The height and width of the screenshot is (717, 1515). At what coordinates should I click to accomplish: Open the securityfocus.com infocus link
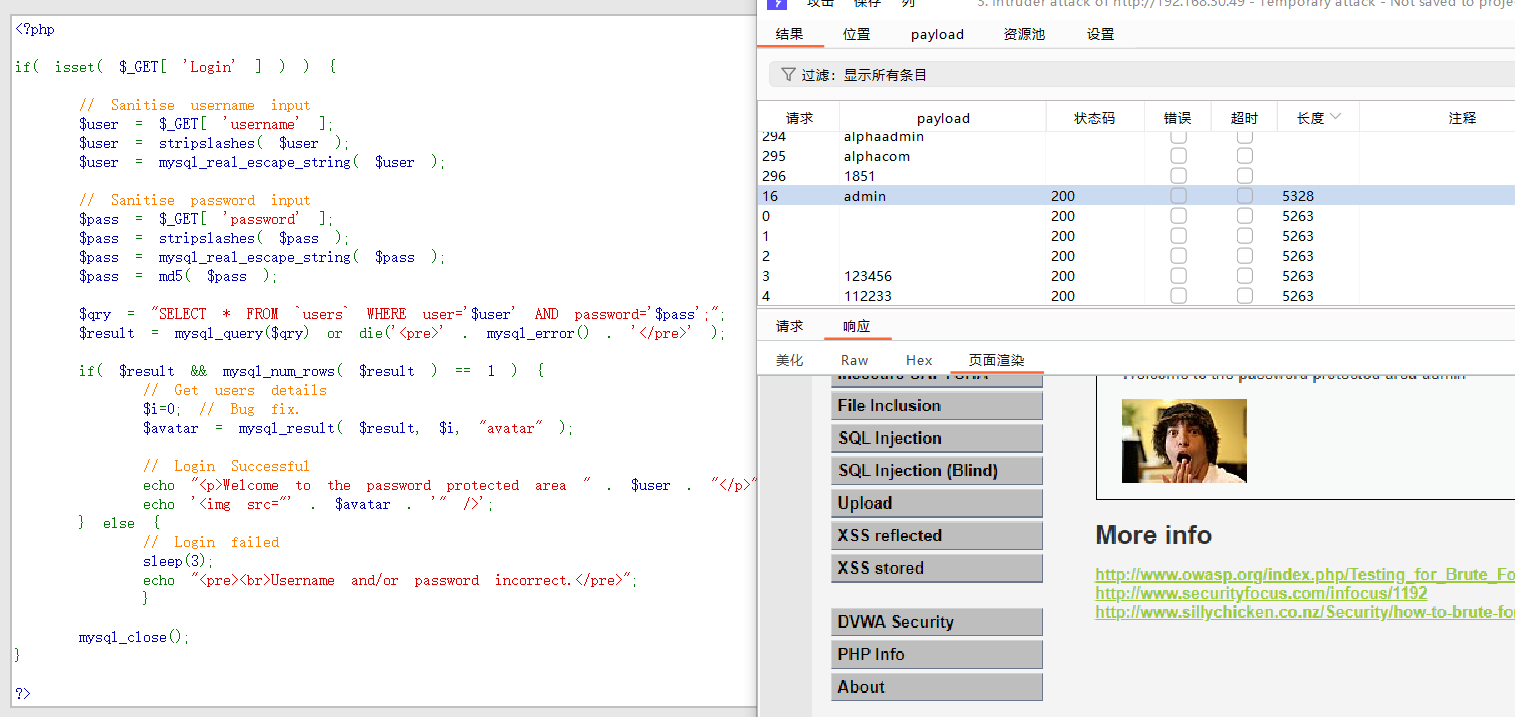click(x=1261, y=594)
